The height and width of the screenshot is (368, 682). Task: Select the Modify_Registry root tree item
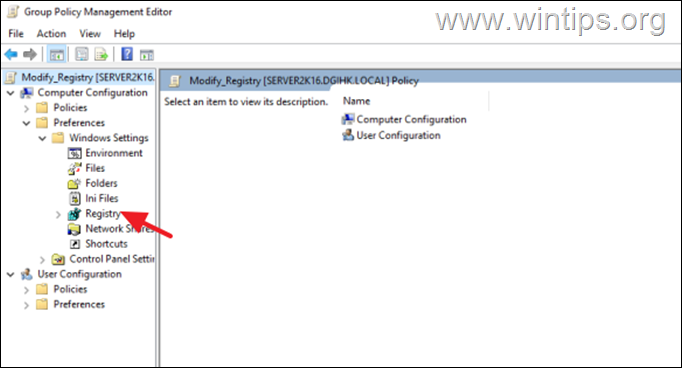[80, 77]
